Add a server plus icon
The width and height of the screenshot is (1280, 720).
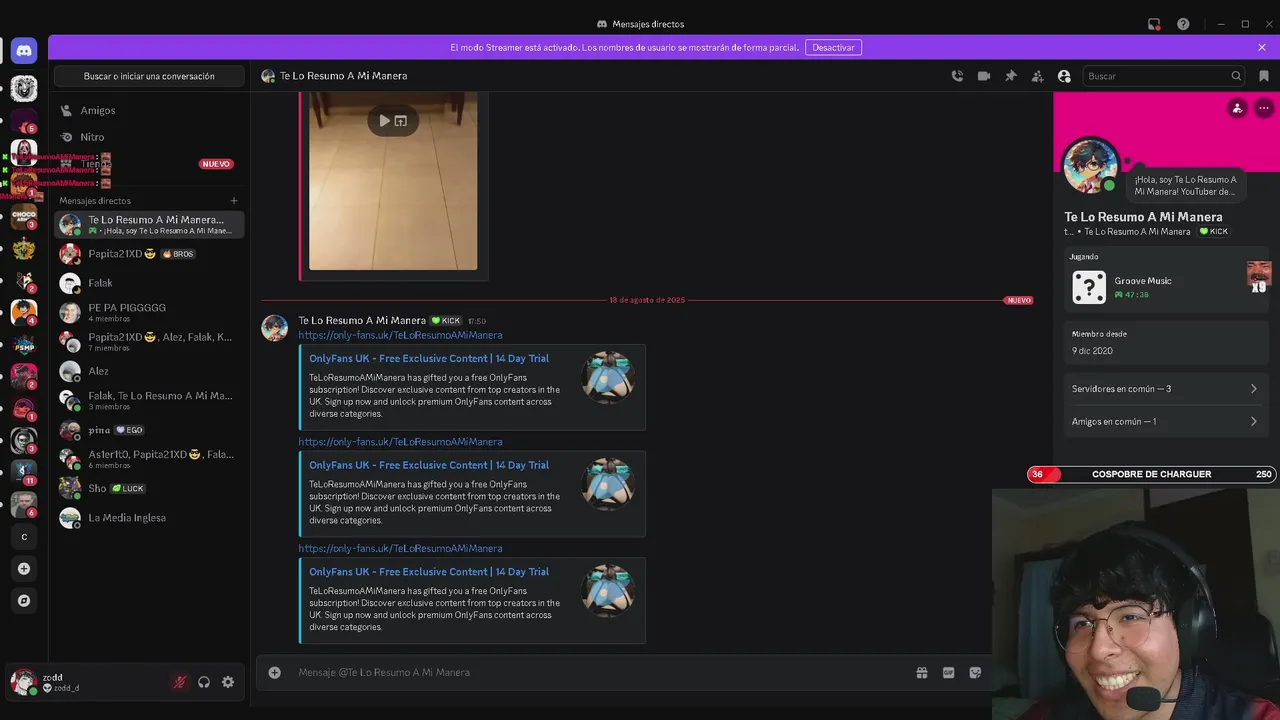[24, 569]
